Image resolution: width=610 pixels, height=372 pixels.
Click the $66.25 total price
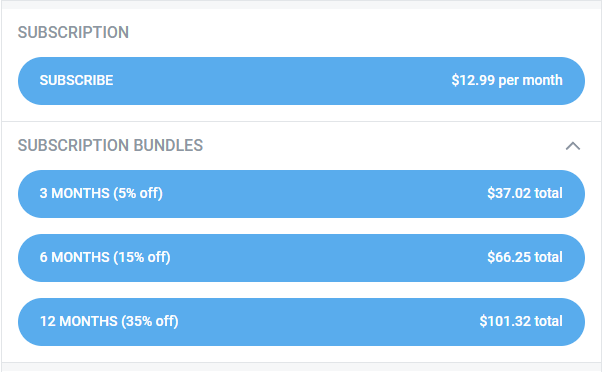[x=525, y=257]
